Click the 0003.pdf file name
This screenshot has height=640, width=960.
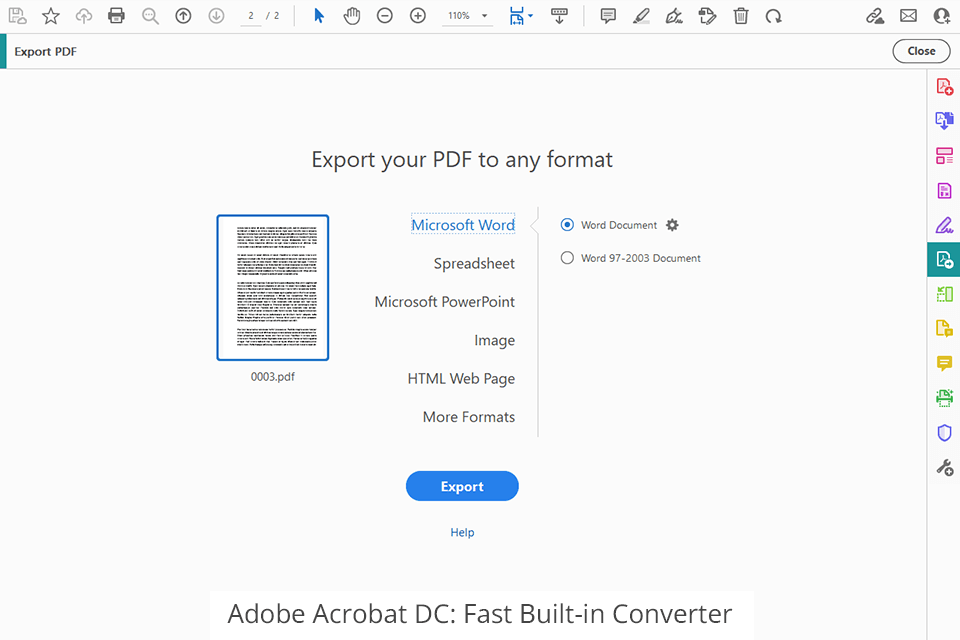pyautogui.click(x=272, y=377)
